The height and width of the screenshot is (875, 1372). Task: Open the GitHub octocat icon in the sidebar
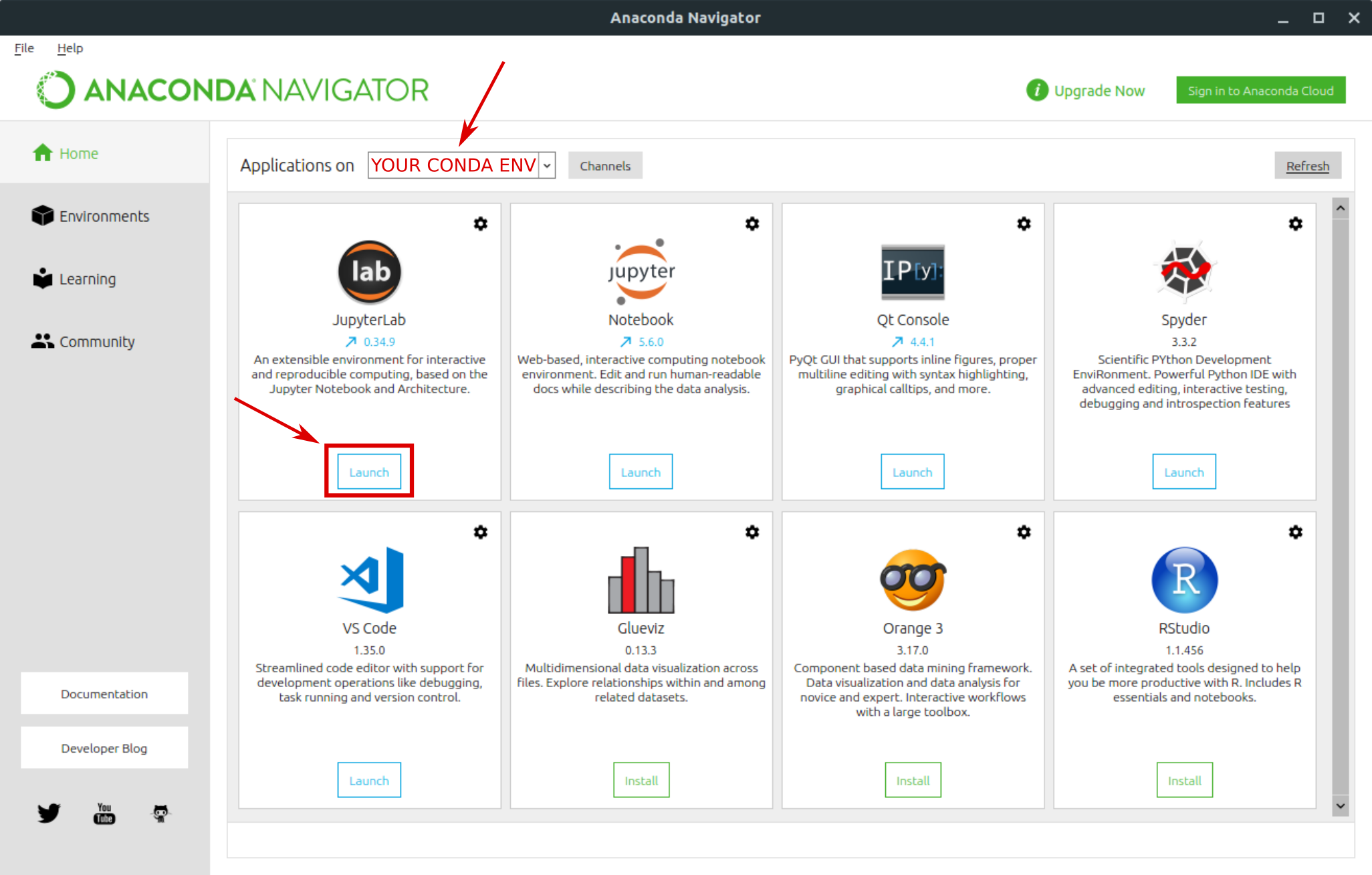(160, 813)
